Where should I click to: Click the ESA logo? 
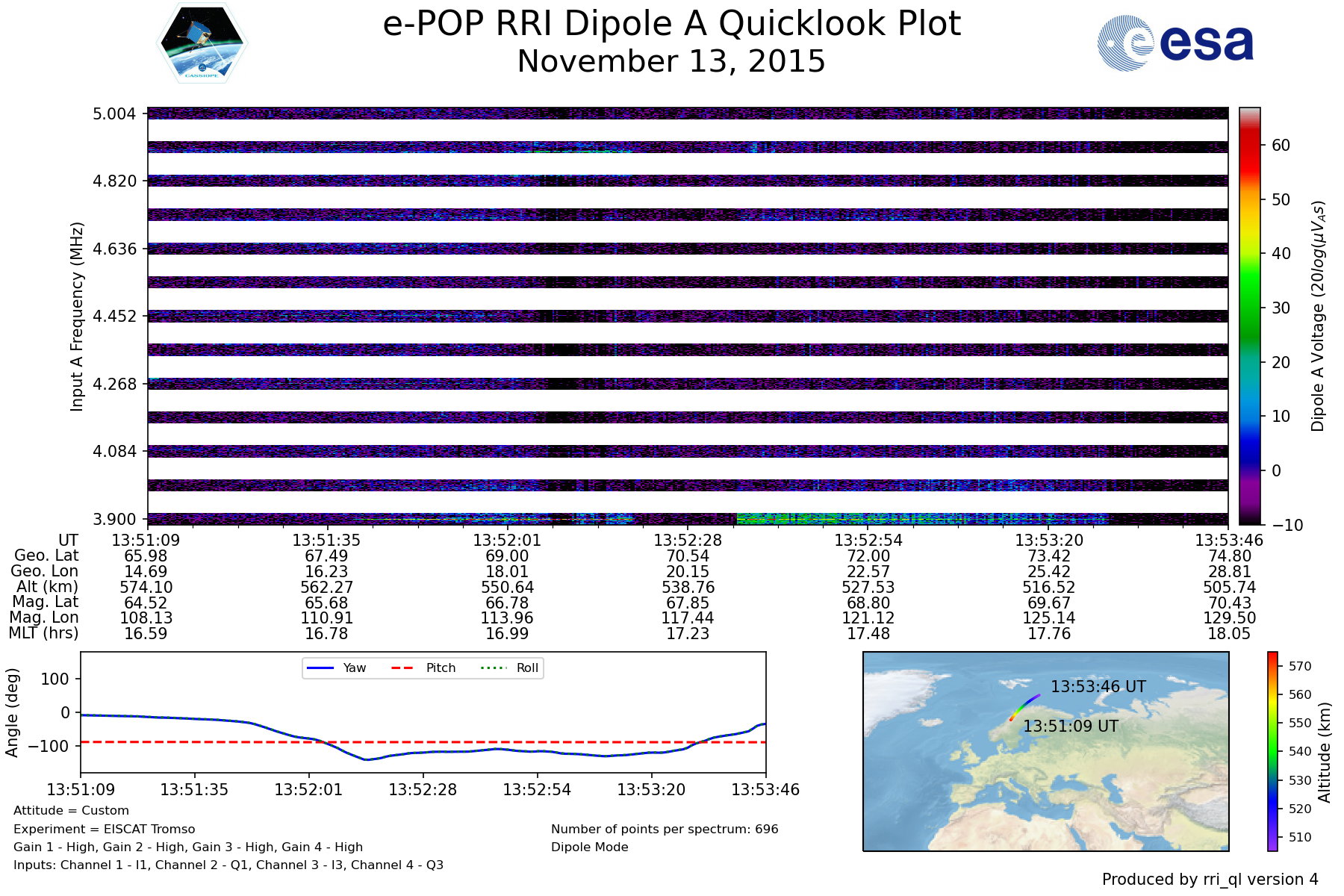point(1175,44)
